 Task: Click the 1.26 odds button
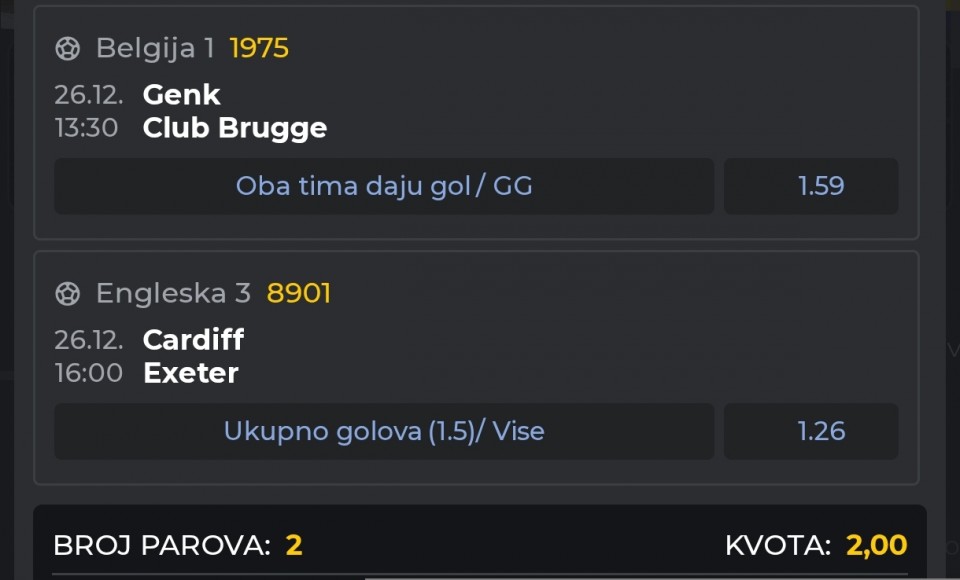(x=821, y=431)
